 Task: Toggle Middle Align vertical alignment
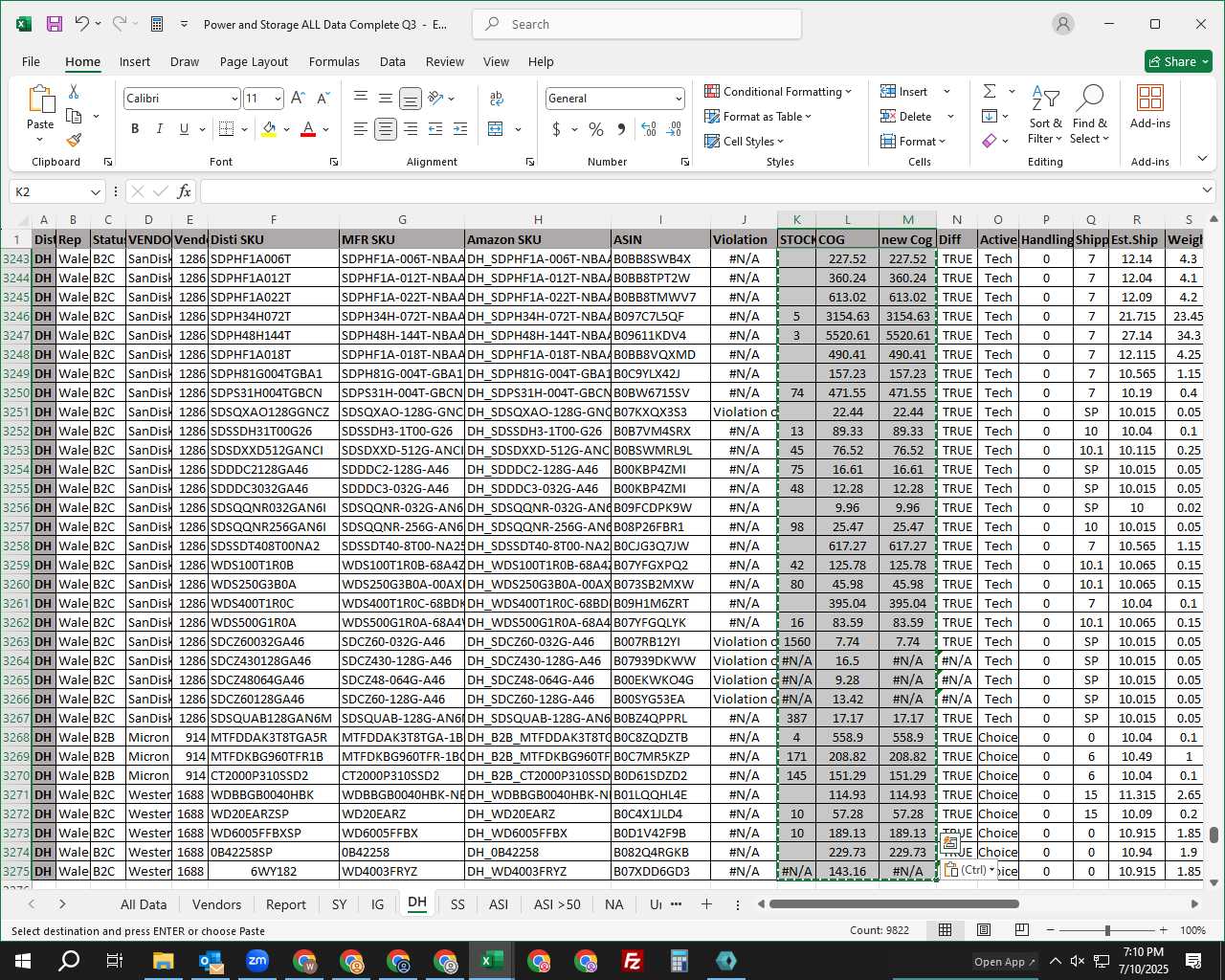click(385, 99)
